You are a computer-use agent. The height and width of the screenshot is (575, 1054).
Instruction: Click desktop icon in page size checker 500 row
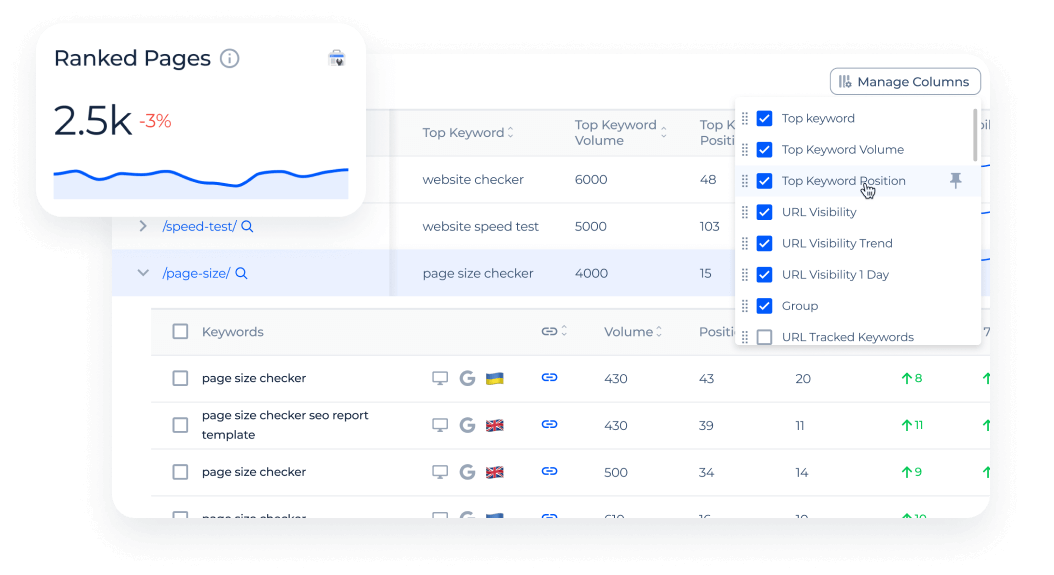click(x=440, y=472)
